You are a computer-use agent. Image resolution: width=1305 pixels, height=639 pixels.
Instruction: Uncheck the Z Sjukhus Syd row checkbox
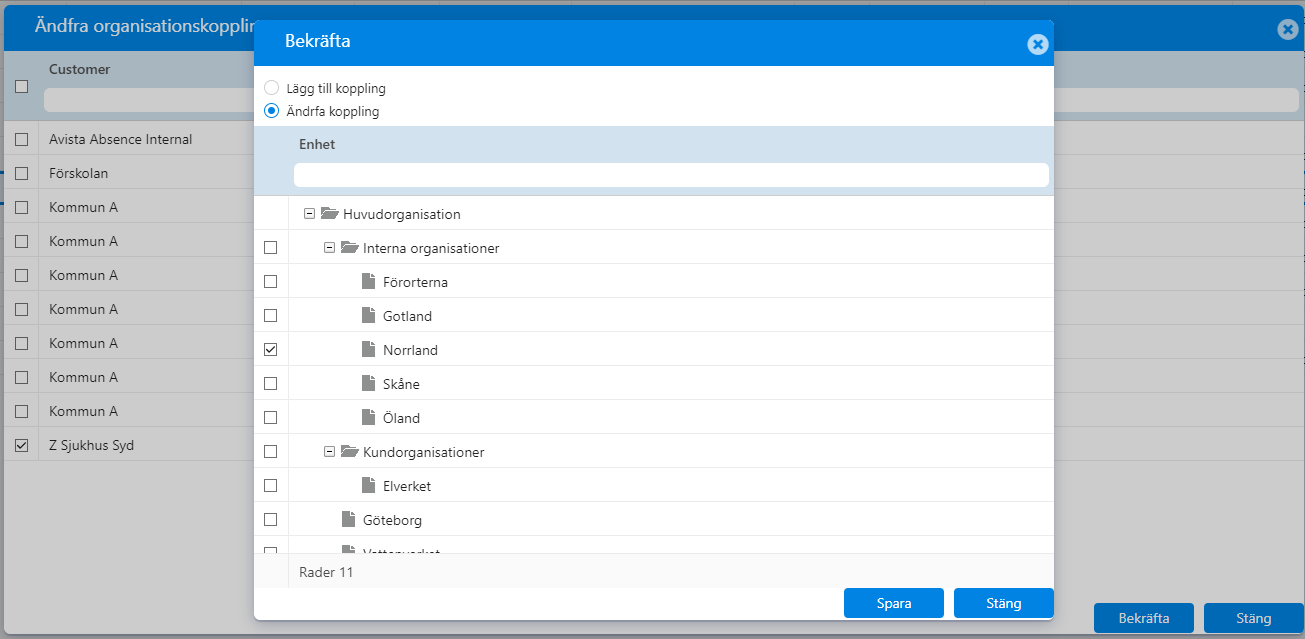coord(21,445)
